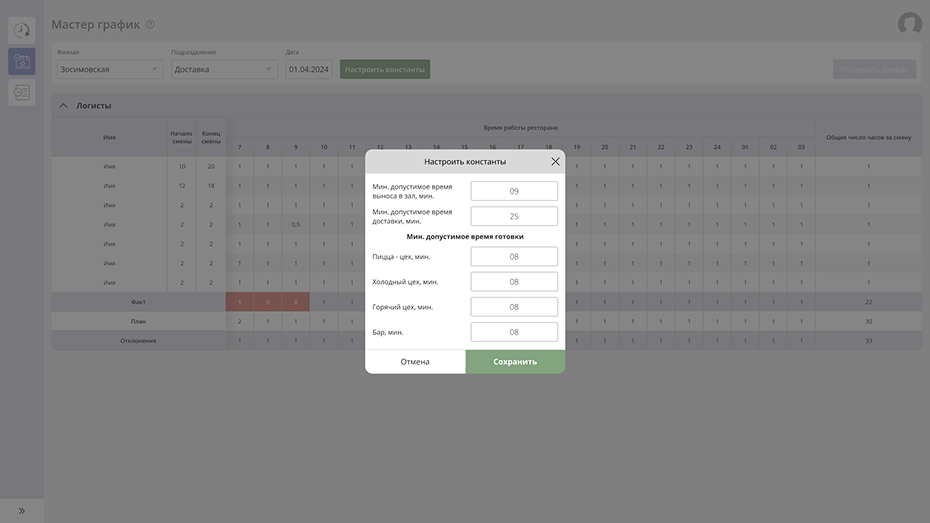Click the dine-in serving time field
Image resolution: width=930 pixels, height=523 pixels.
coord(514,191)
